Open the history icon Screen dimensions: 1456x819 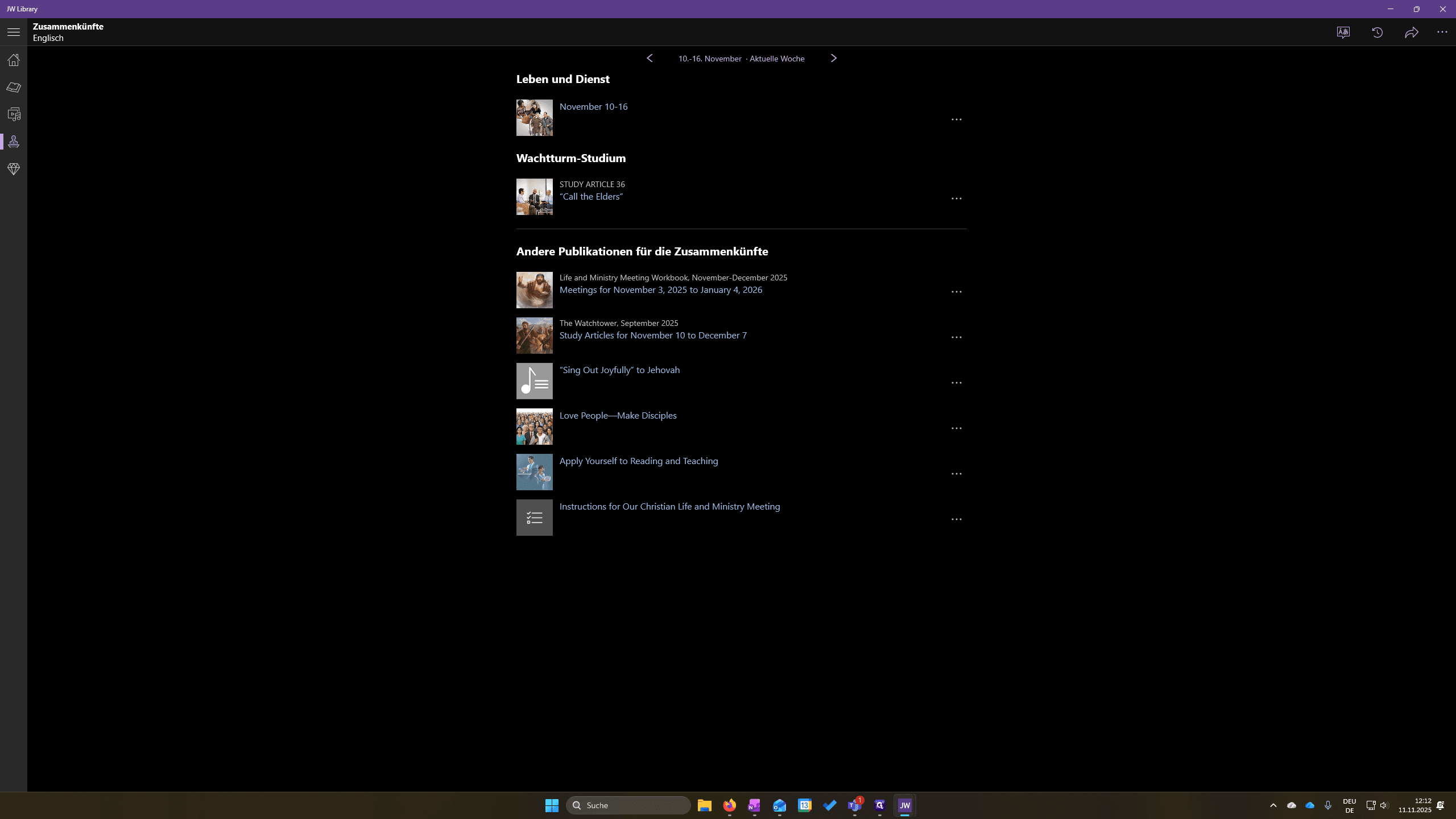click(1378, 32)
